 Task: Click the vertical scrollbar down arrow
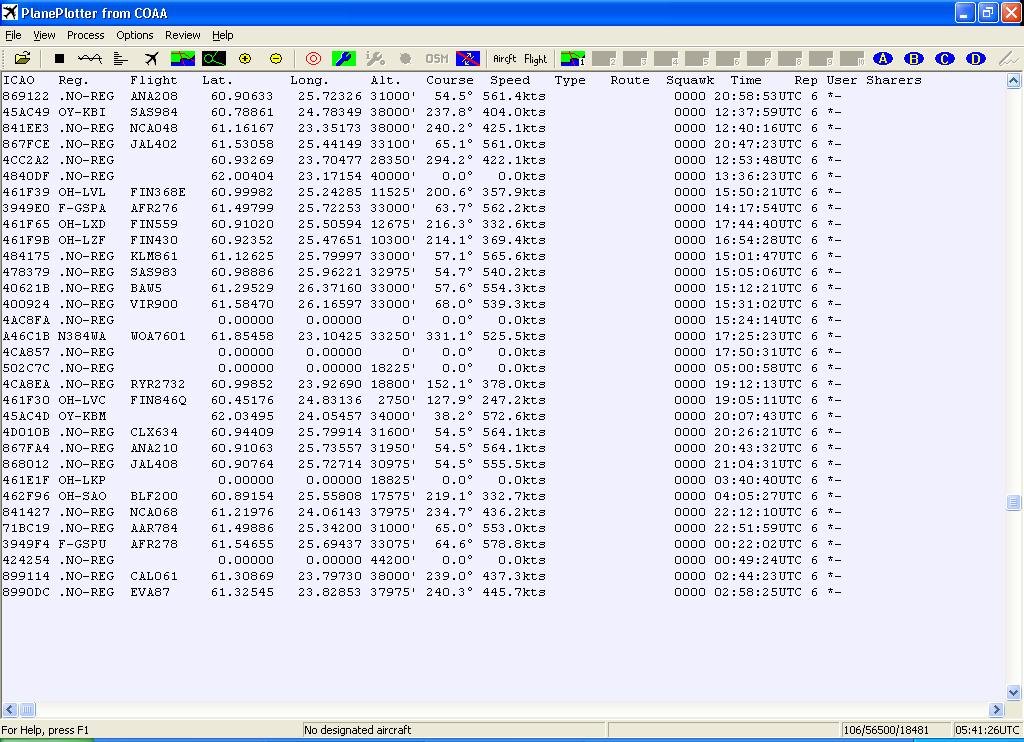click(x=1014, y=692)
